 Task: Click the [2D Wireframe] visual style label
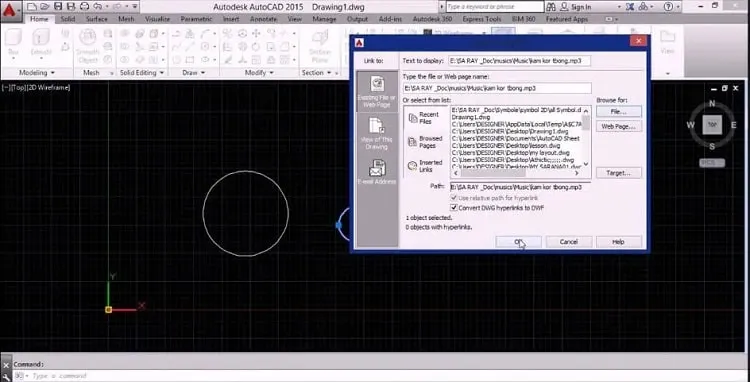click(48, 87)
